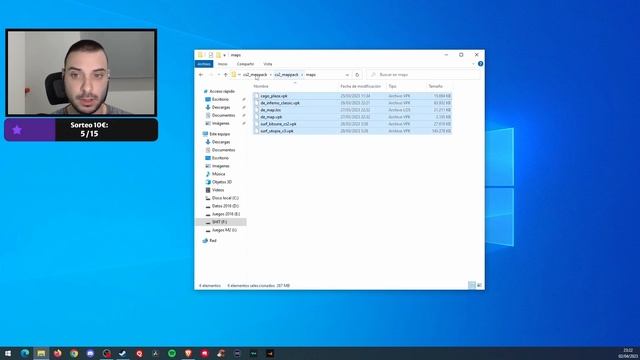Open Descargas under Acceso rápido

tap(221, 107)
